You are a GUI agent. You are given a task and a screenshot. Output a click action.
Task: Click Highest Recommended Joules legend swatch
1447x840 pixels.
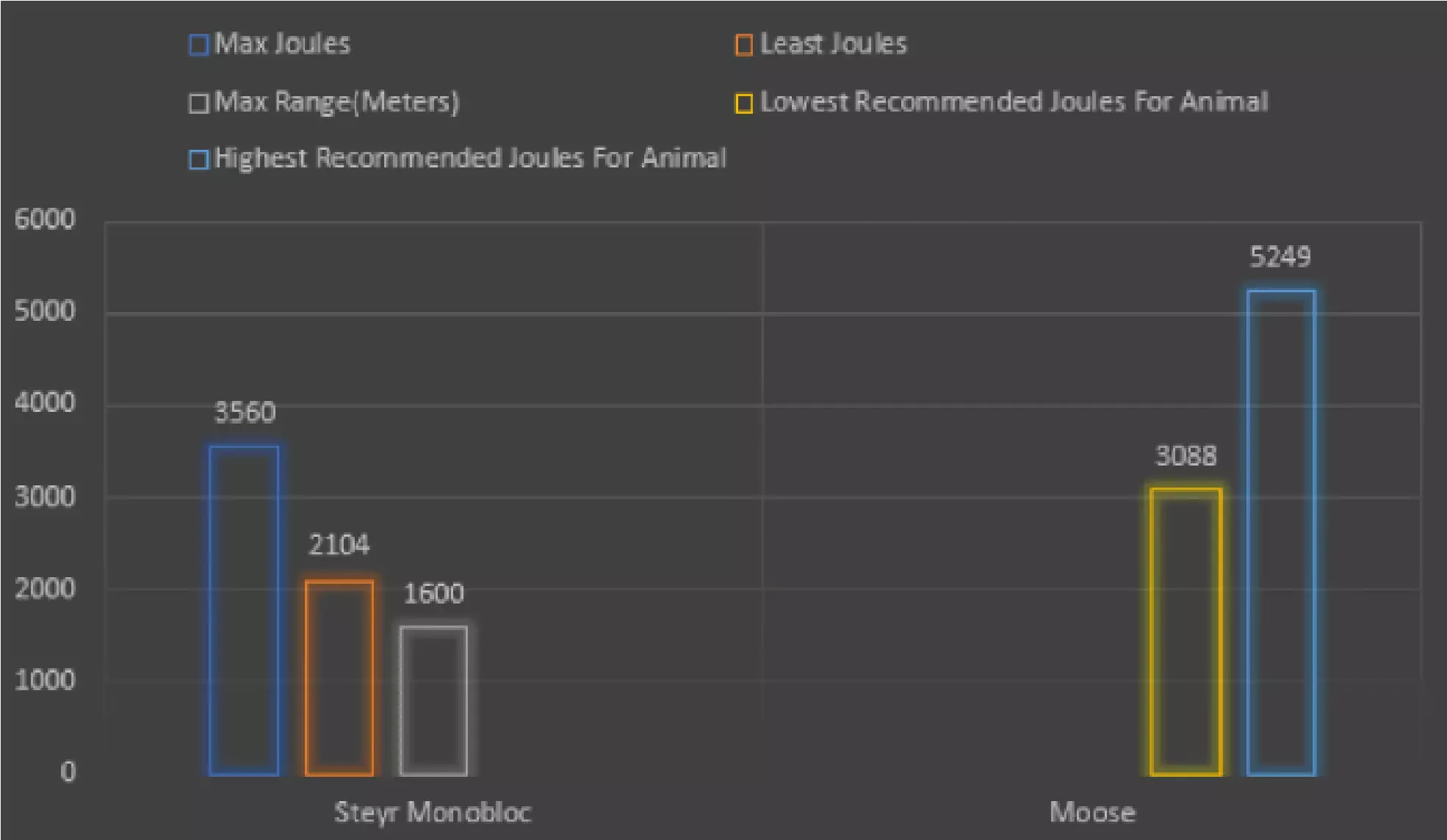198,159
